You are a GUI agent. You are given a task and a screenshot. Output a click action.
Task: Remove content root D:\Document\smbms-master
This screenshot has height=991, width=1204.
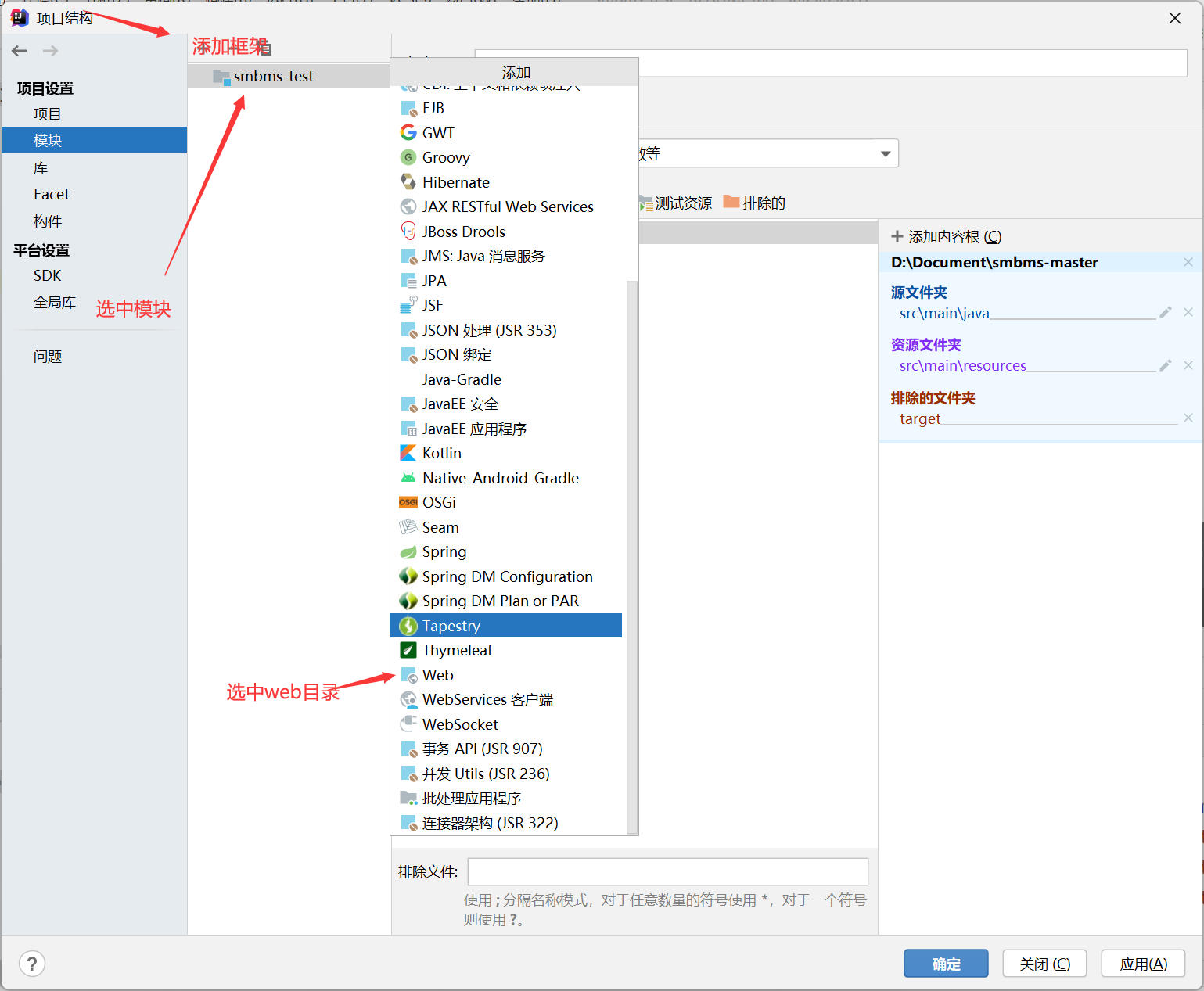[1188, 262]
